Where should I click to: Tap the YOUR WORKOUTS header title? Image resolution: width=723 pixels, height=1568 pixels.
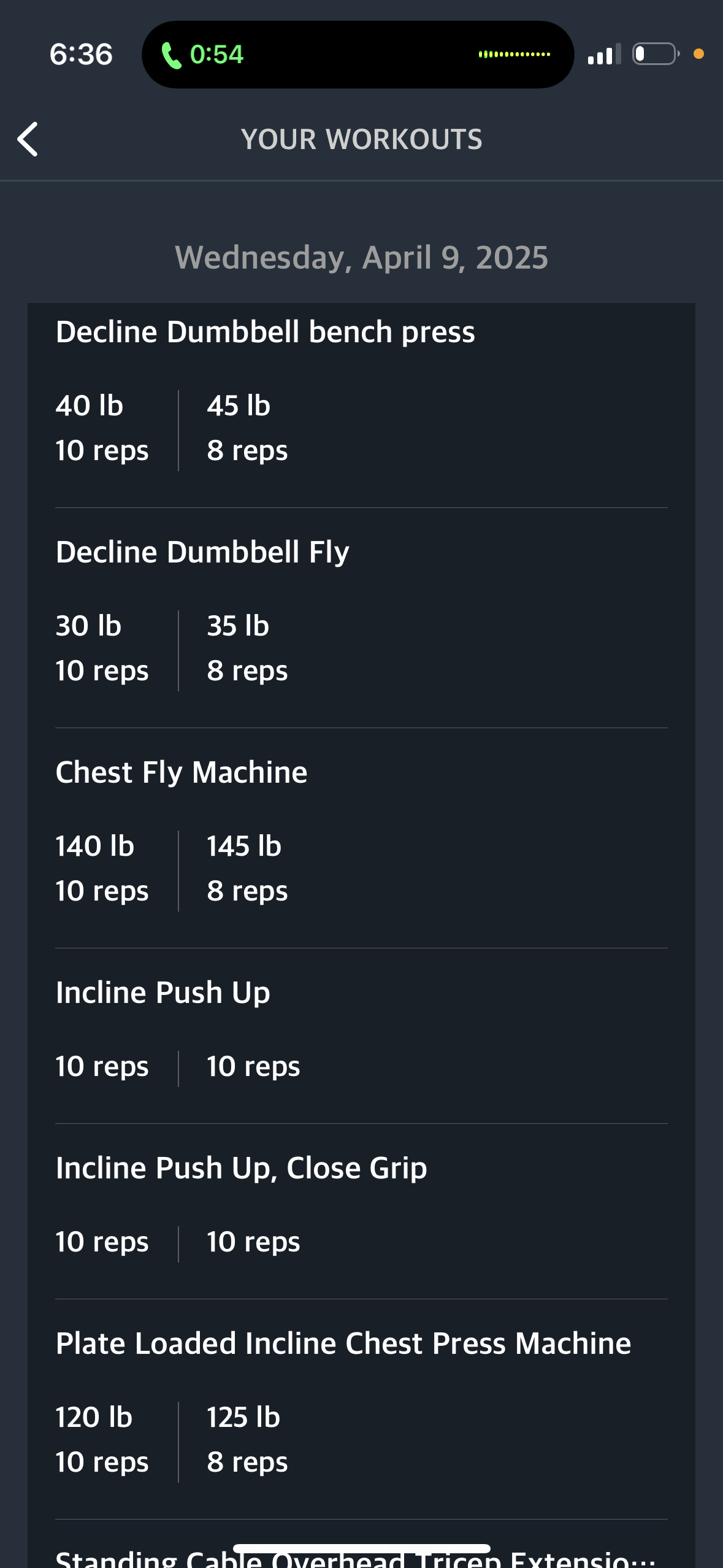point(361,139)
